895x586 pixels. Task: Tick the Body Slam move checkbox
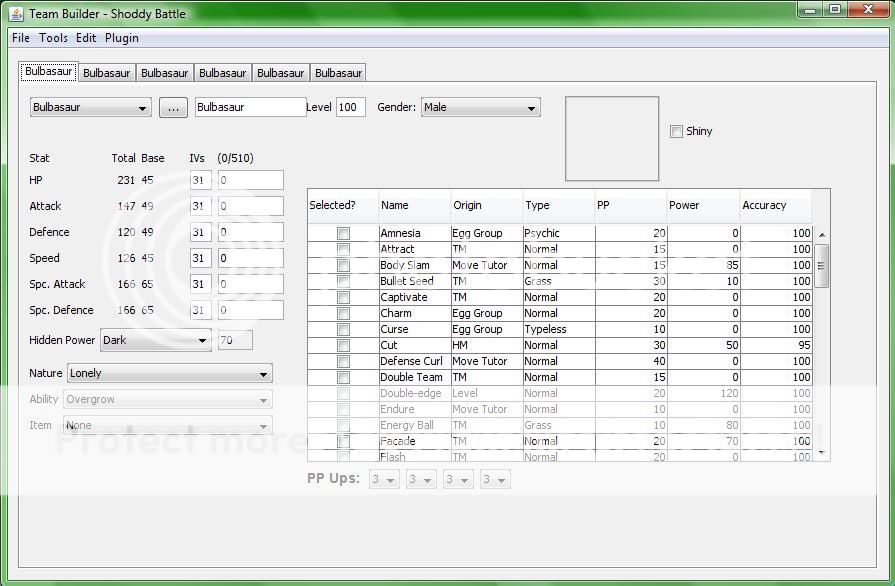tap(343, 265)
